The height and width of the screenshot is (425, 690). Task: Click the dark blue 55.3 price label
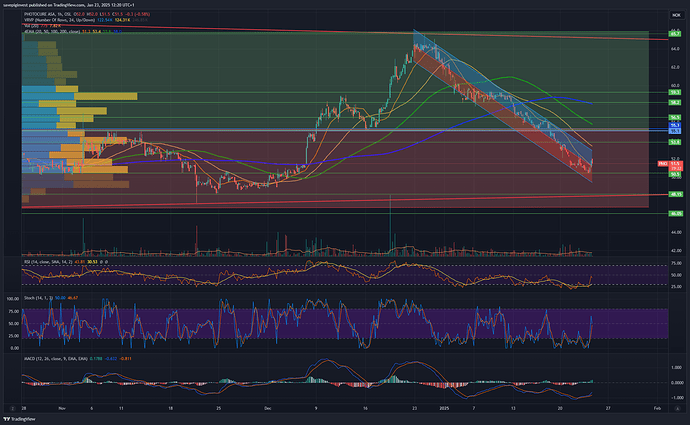(x=675, y=125)
